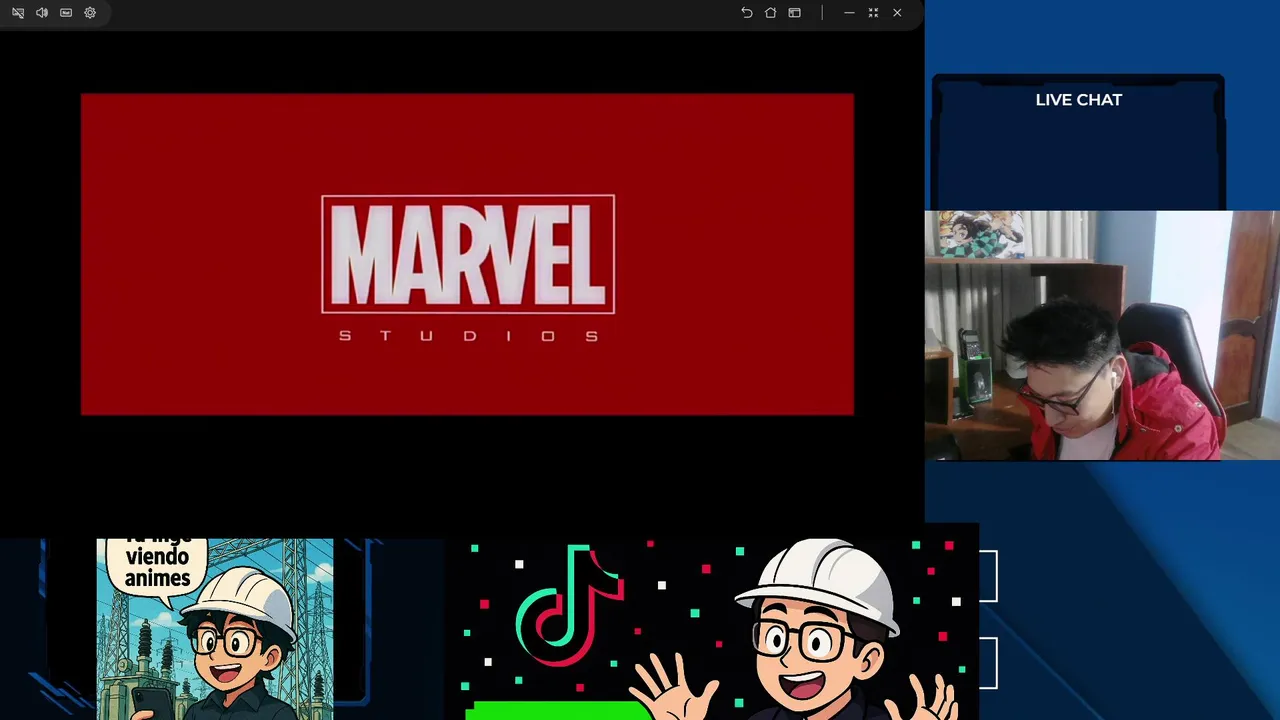The width and height of the screenshot is (1280, 720).
Task: Click the webcam feed of the streamer
Action: point(1102,335)
